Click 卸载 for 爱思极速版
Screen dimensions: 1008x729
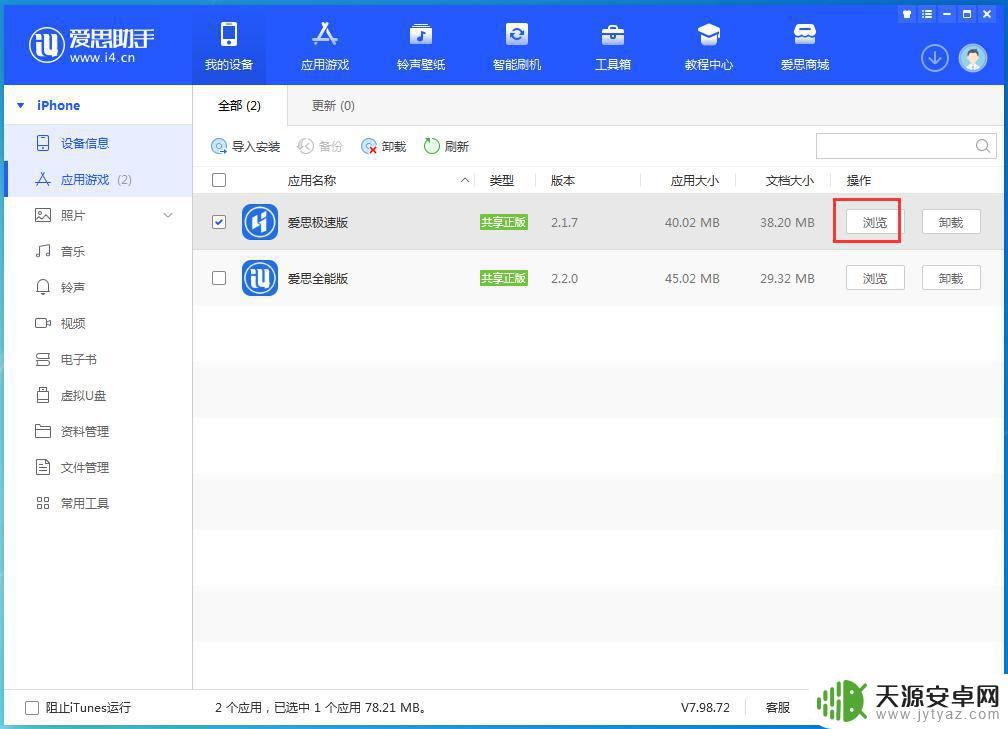click(x=951, y=222)
